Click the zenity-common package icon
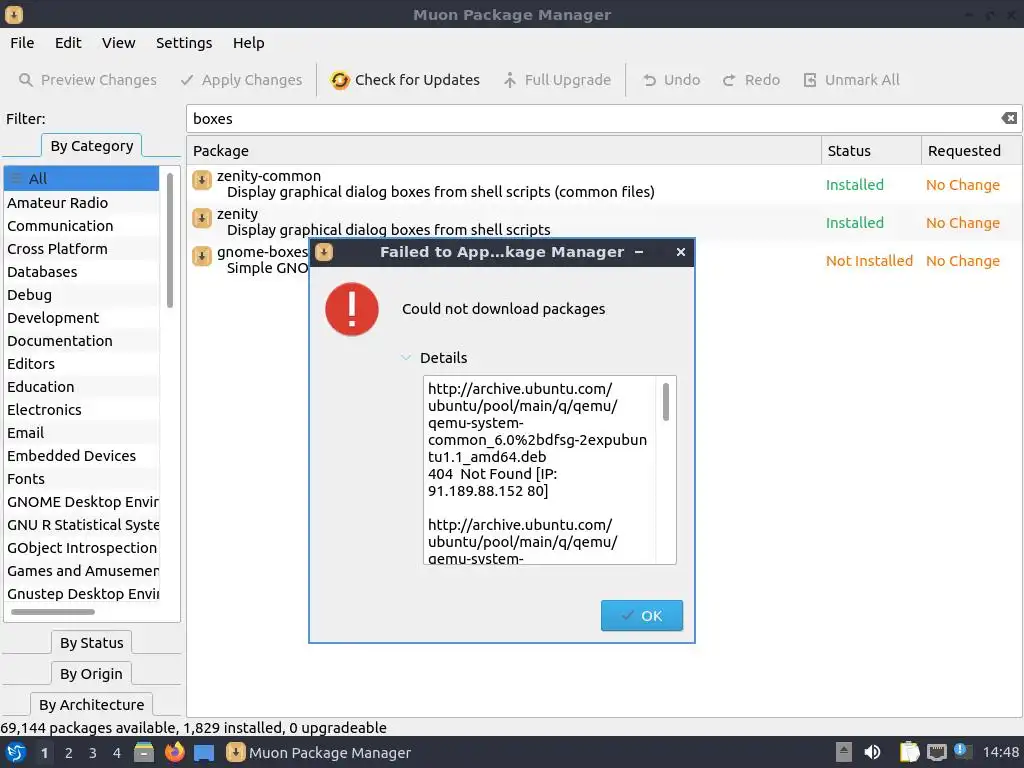 202,180
